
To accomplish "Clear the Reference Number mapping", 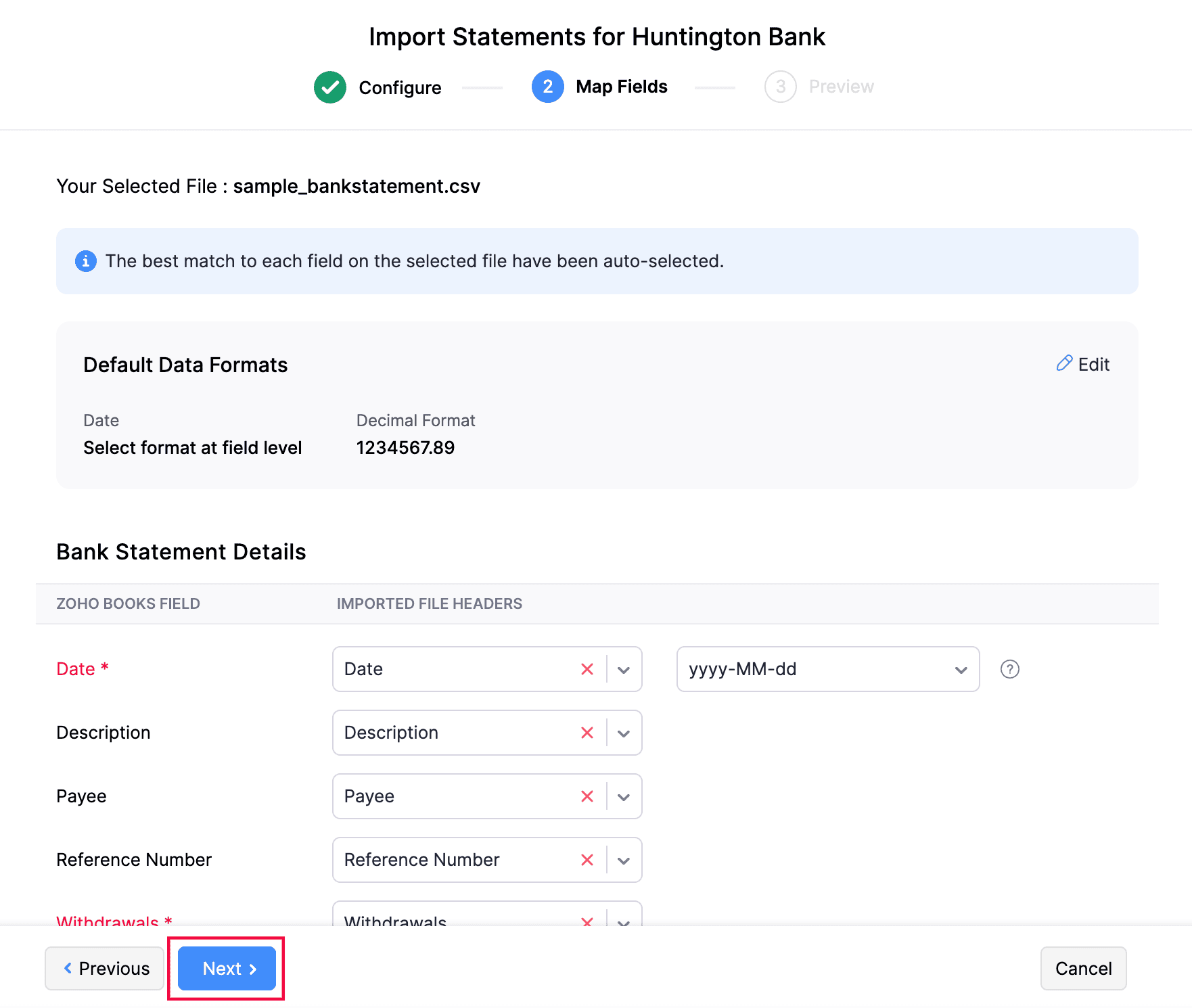I will [587, 860].
